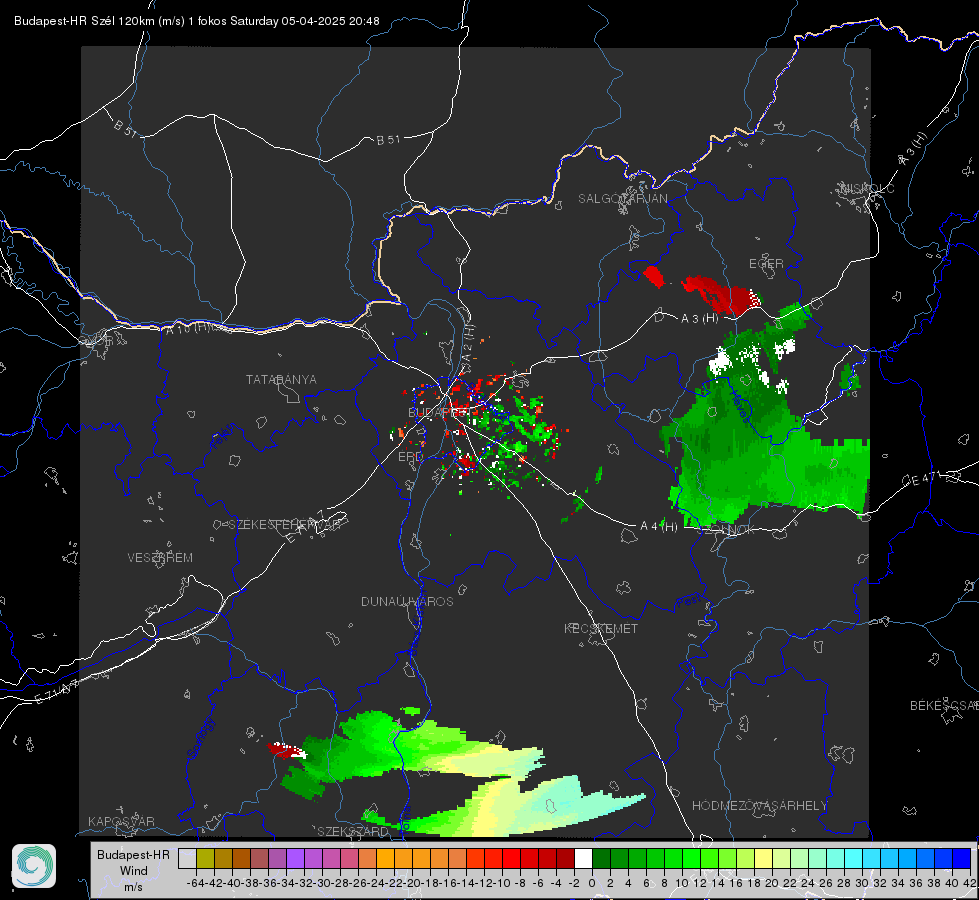Image resolution: width=979 pixels, height=900 pixels.
Task: Click the 10 legend value
Action: [x=682, y=883]
